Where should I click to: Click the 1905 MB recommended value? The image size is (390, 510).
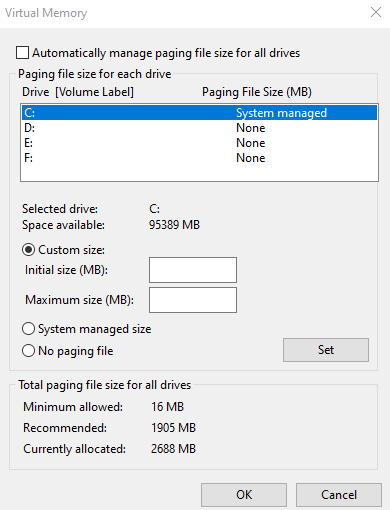pyautogui.click(x=174, y=428)
